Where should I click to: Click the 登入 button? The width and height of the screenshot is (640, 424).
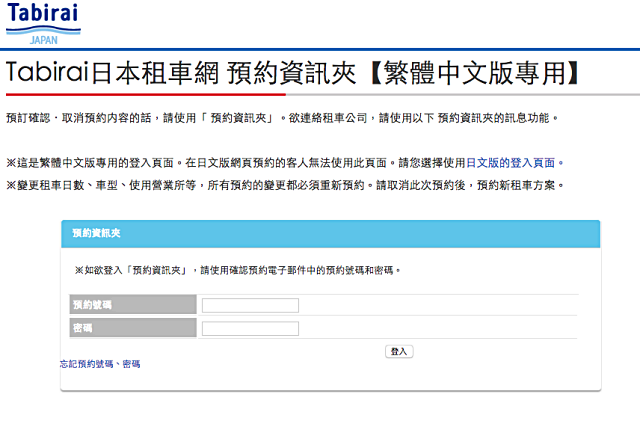[399, 351]
